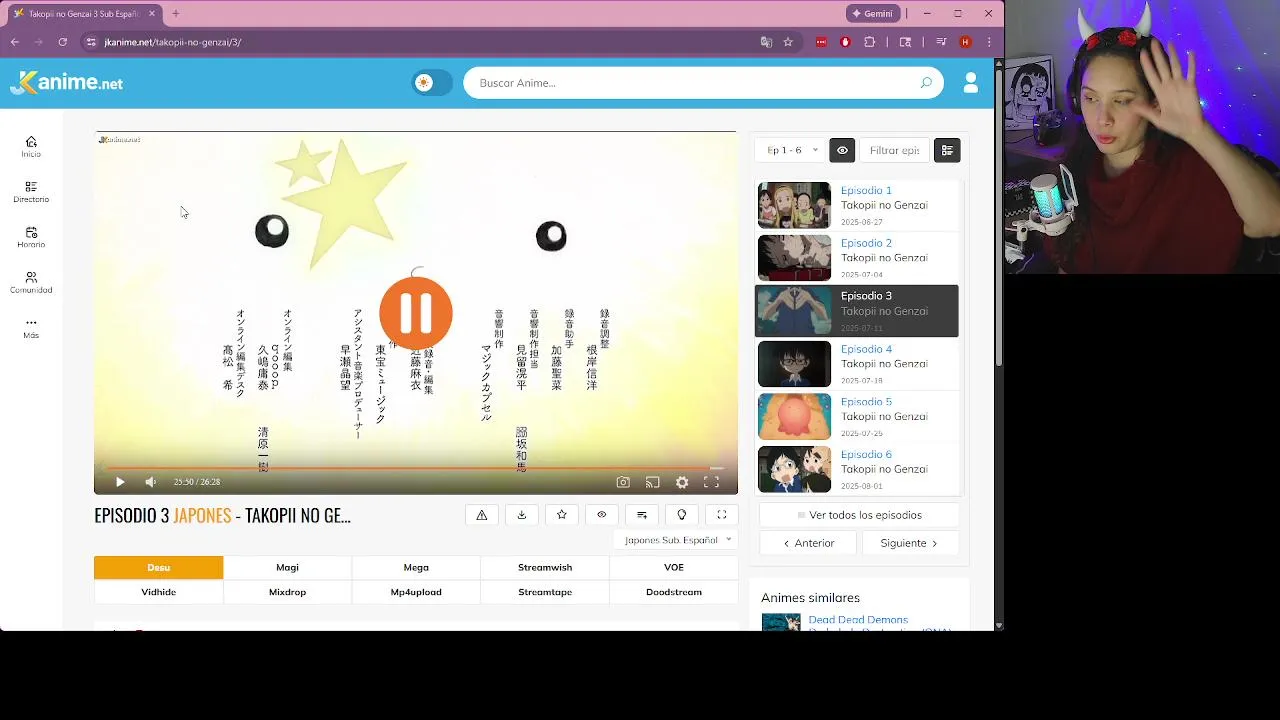Select the Desu server tab

pos(158,567)
